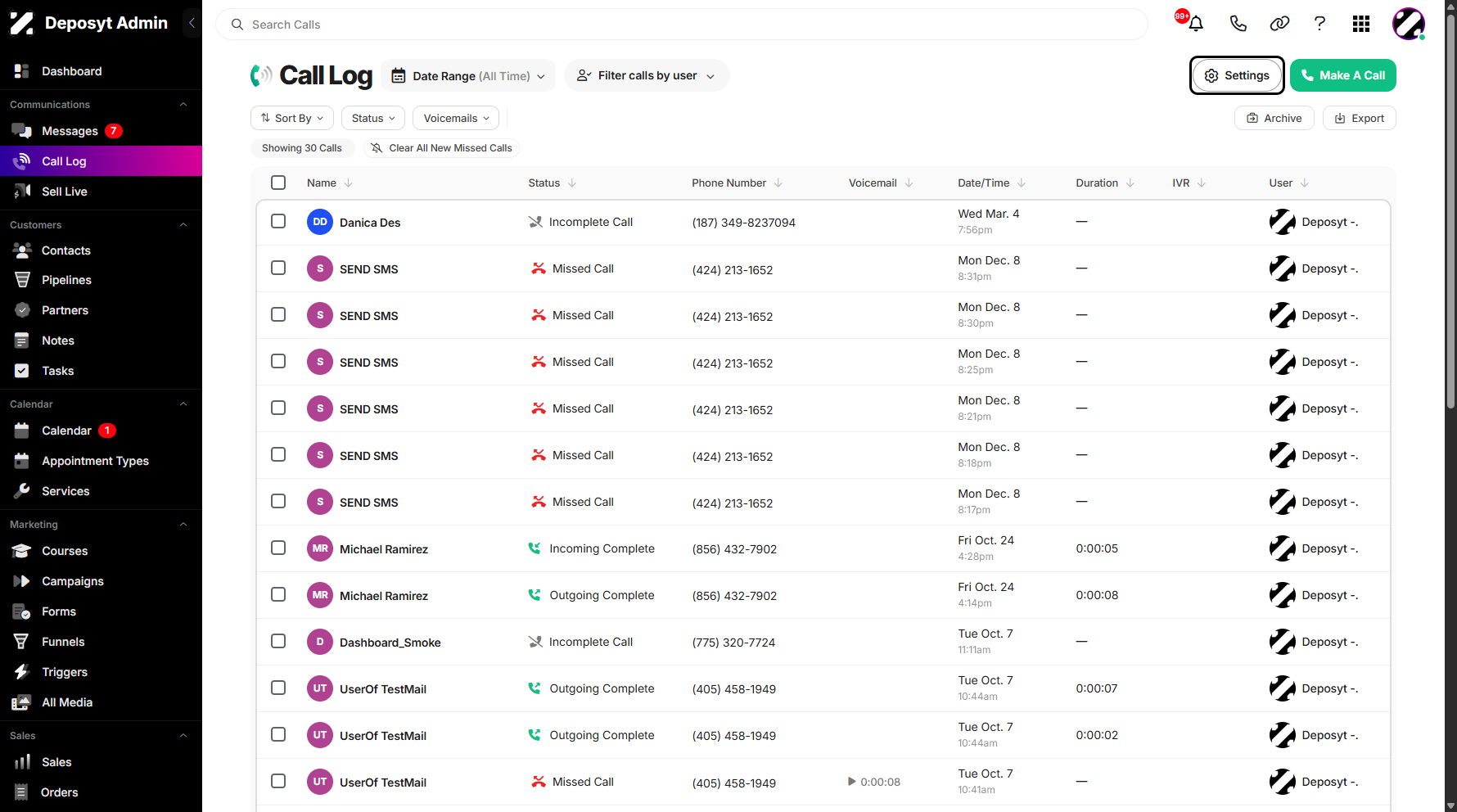
Task: Click the phone dialer icon in header
Action: [x=1238, y=24]
